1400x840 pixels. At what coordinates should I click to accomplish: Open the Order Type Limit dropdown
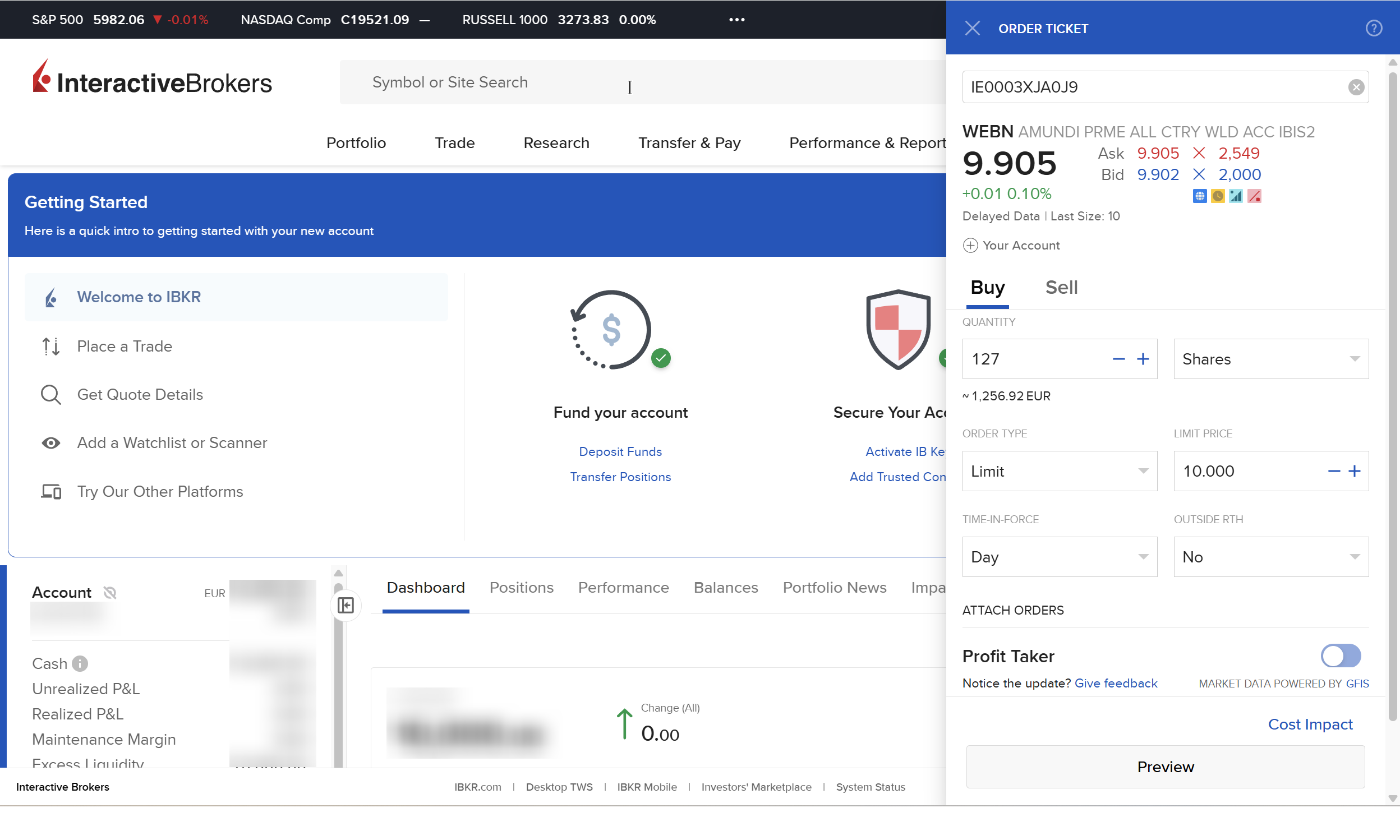click(1059, 471)
